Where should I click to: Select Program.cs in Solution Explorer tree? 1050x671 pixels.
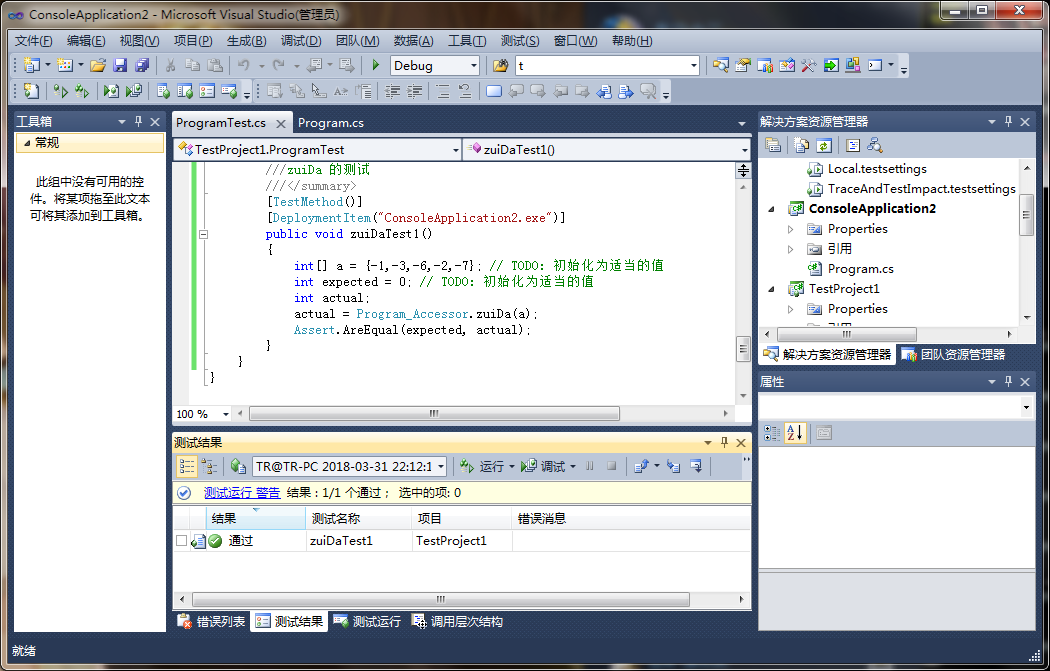pyautogui.click(x=860, y=269)
